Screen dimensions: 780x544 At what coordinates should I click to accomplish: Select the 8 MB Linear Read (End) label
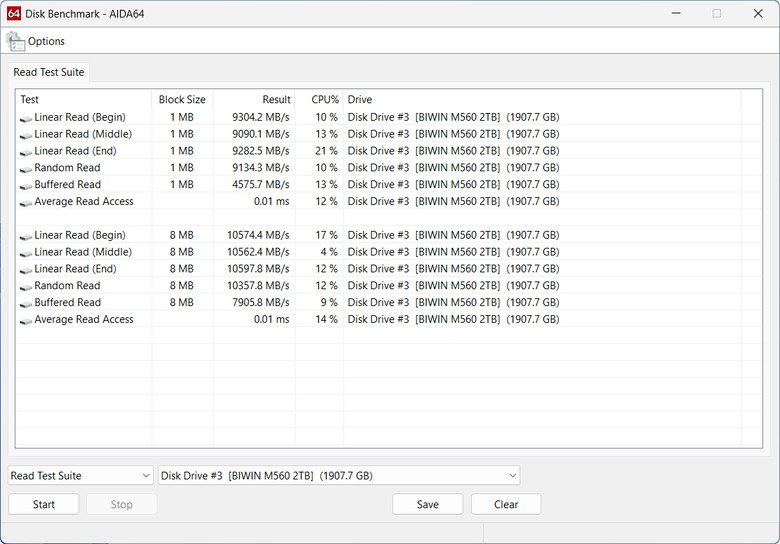[75, 269]
